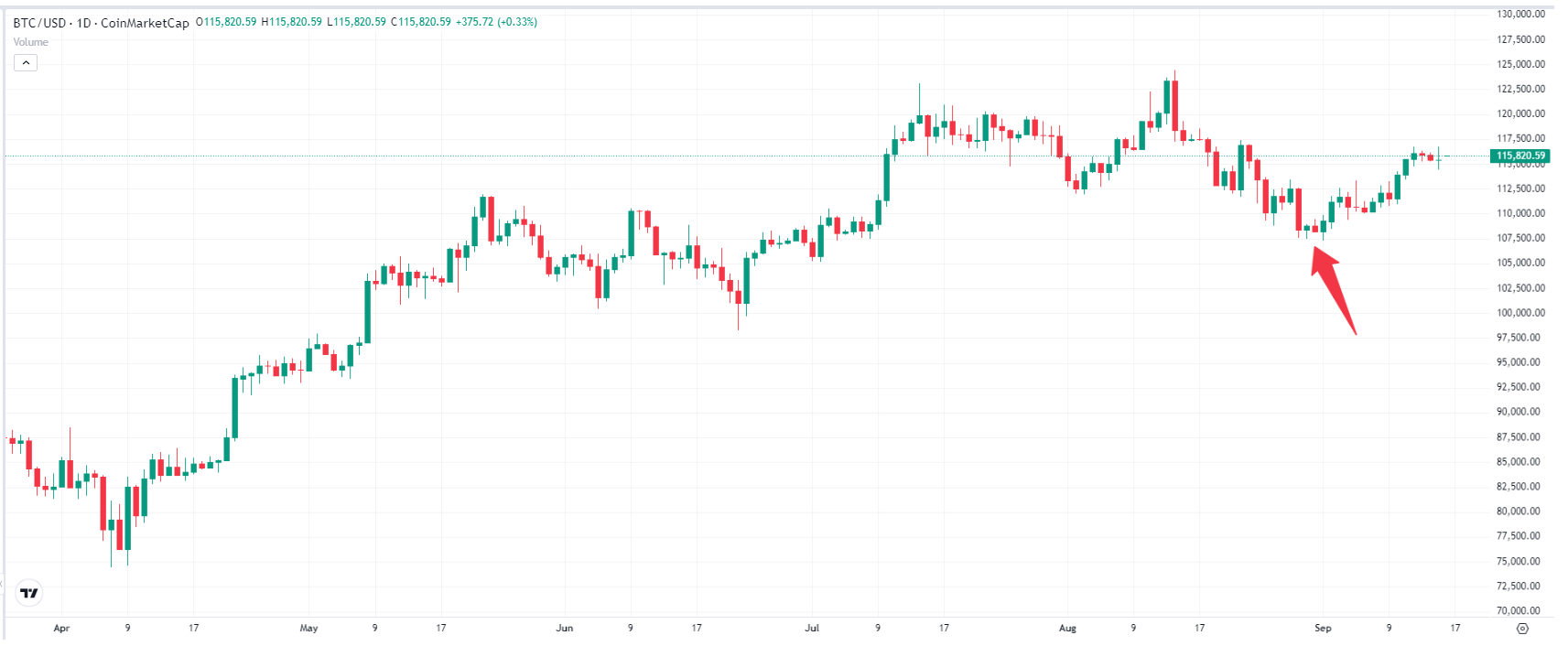Click the Sep label on time axis
Screen dimensions: 1568x646
coord(1323,629)
